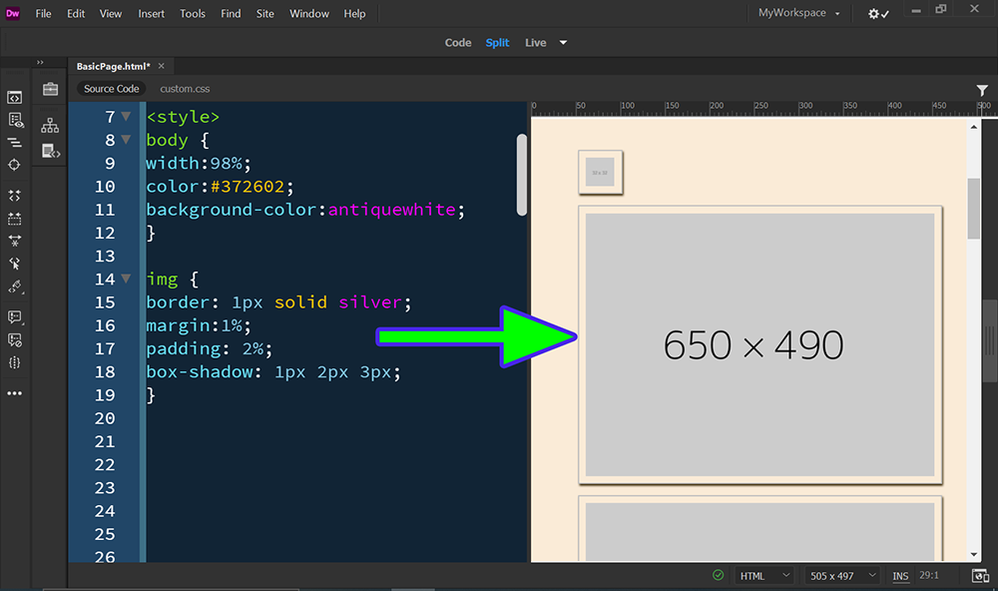The image size is (998, 591).
Task: Click the width:98% code line
Action: point(199,163)
